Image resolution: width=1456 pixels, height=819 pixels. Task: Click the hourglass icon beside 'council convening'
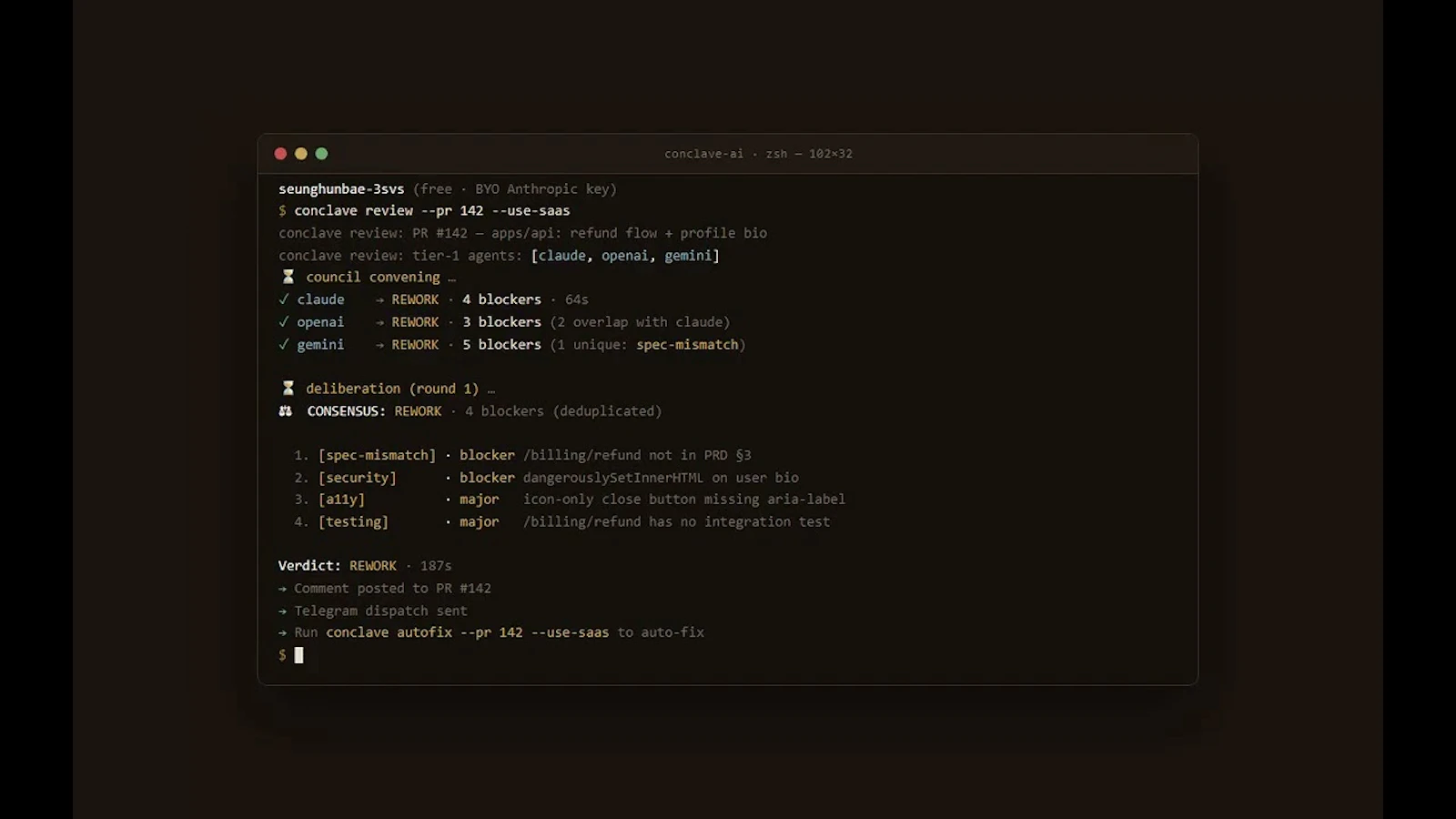tap(288, 277)
